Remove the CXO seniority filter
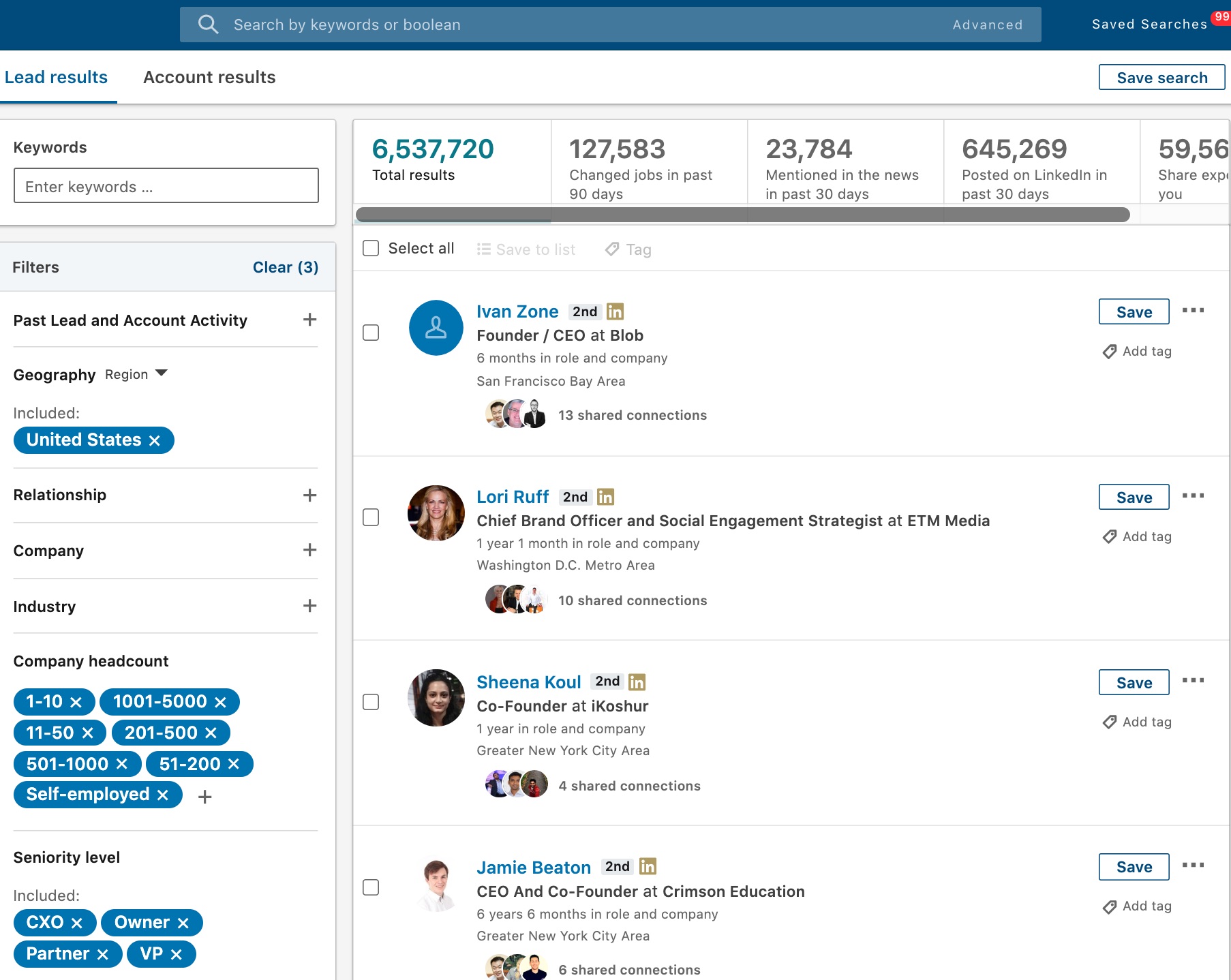 tap(77, 923)
